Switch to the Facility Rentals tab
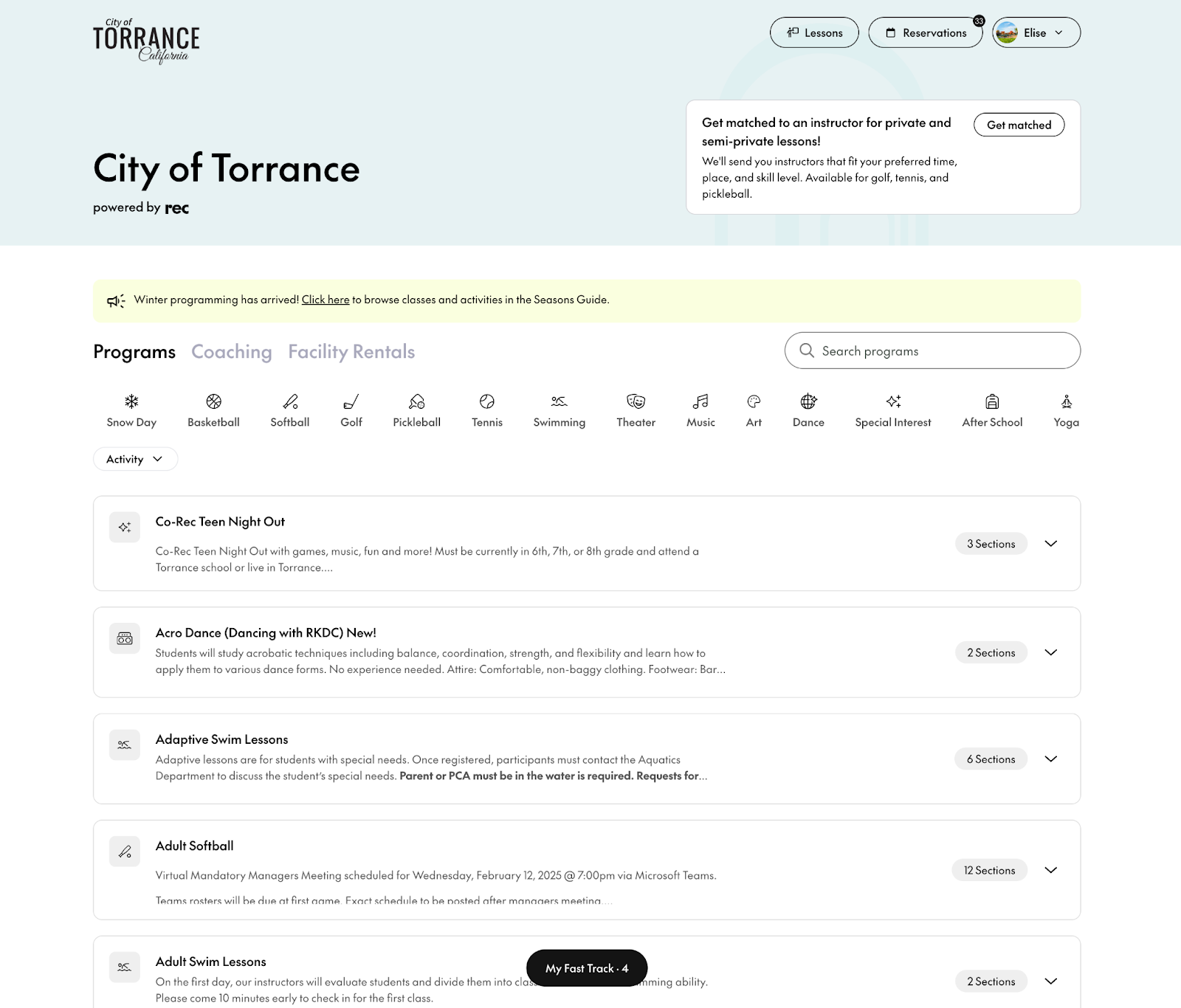1181x1008 pixels. click(x=351, y=352)
